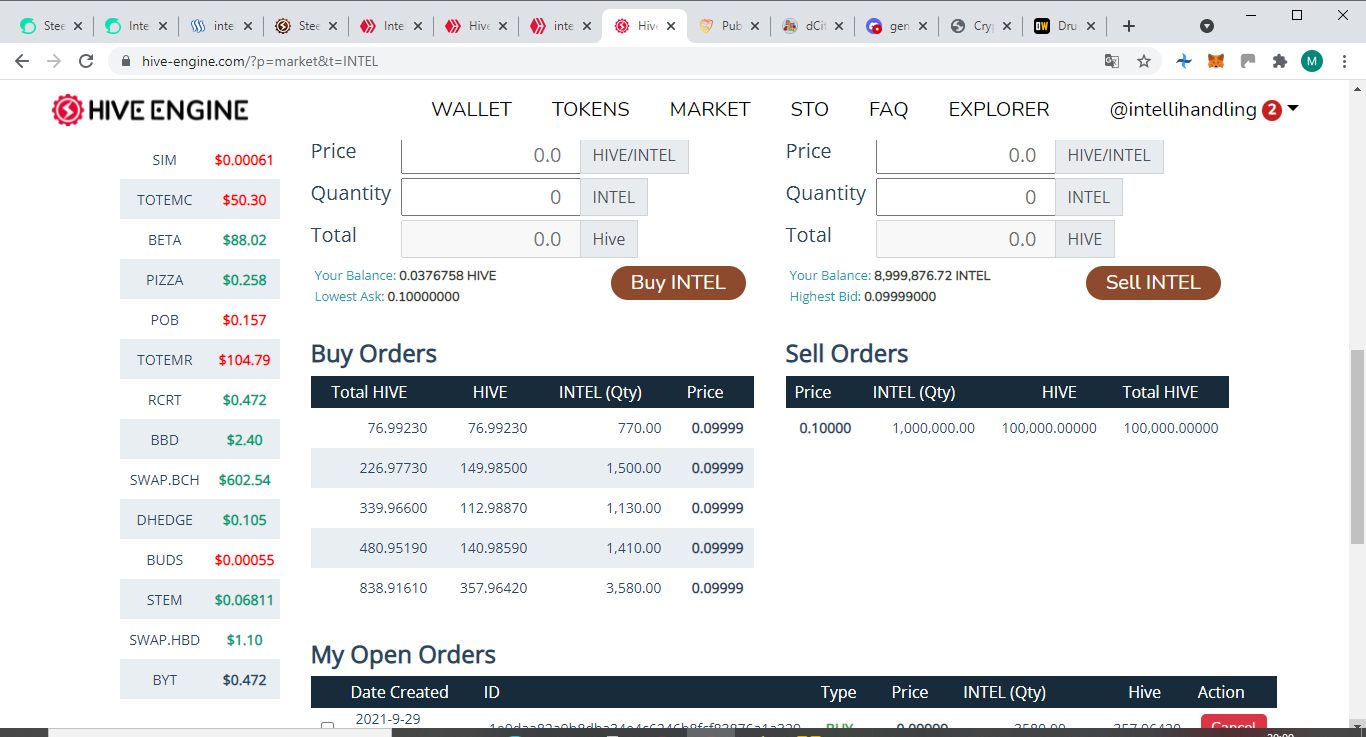
Task: Go forward in browser history
Action: 54,61
